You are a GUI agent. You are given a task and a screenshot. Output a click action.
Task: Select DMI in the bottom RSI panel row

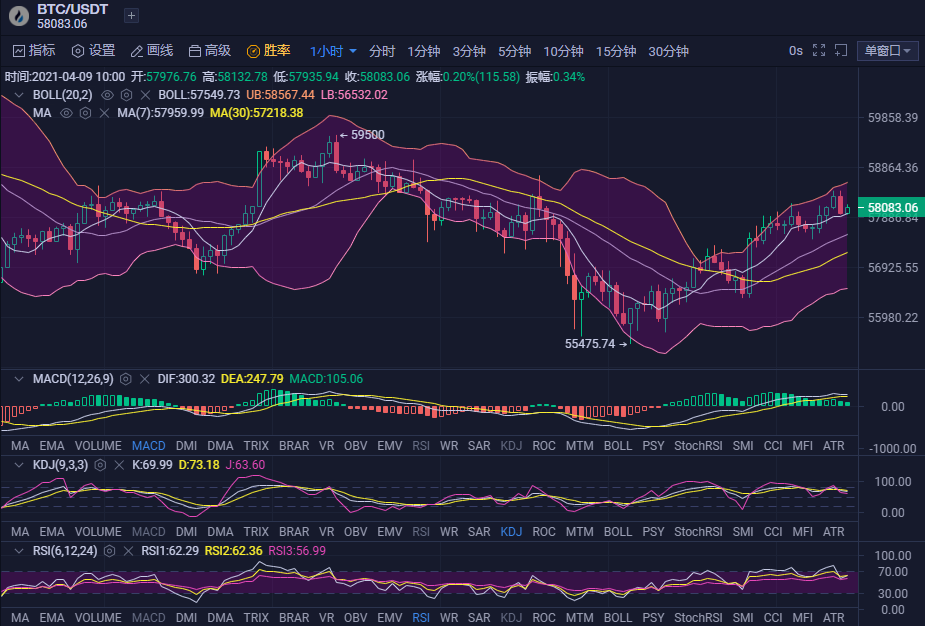tap(186, 618)
